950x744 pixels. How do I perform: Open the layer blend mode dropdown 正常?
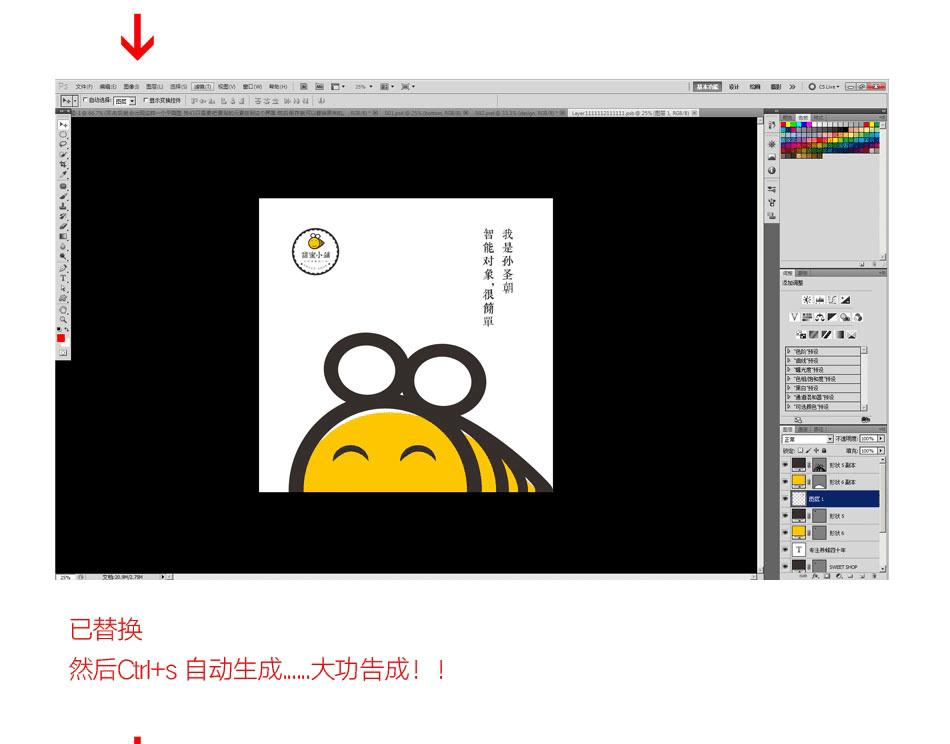pyautogui.click(x=808, y=439)
